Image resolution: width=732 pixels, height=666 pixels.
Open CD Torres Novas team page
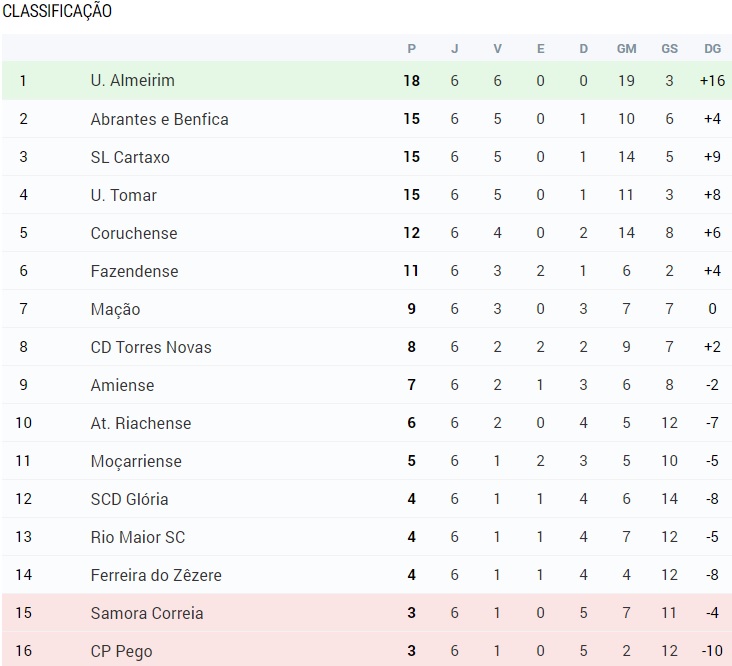click(x=151, y=347)
